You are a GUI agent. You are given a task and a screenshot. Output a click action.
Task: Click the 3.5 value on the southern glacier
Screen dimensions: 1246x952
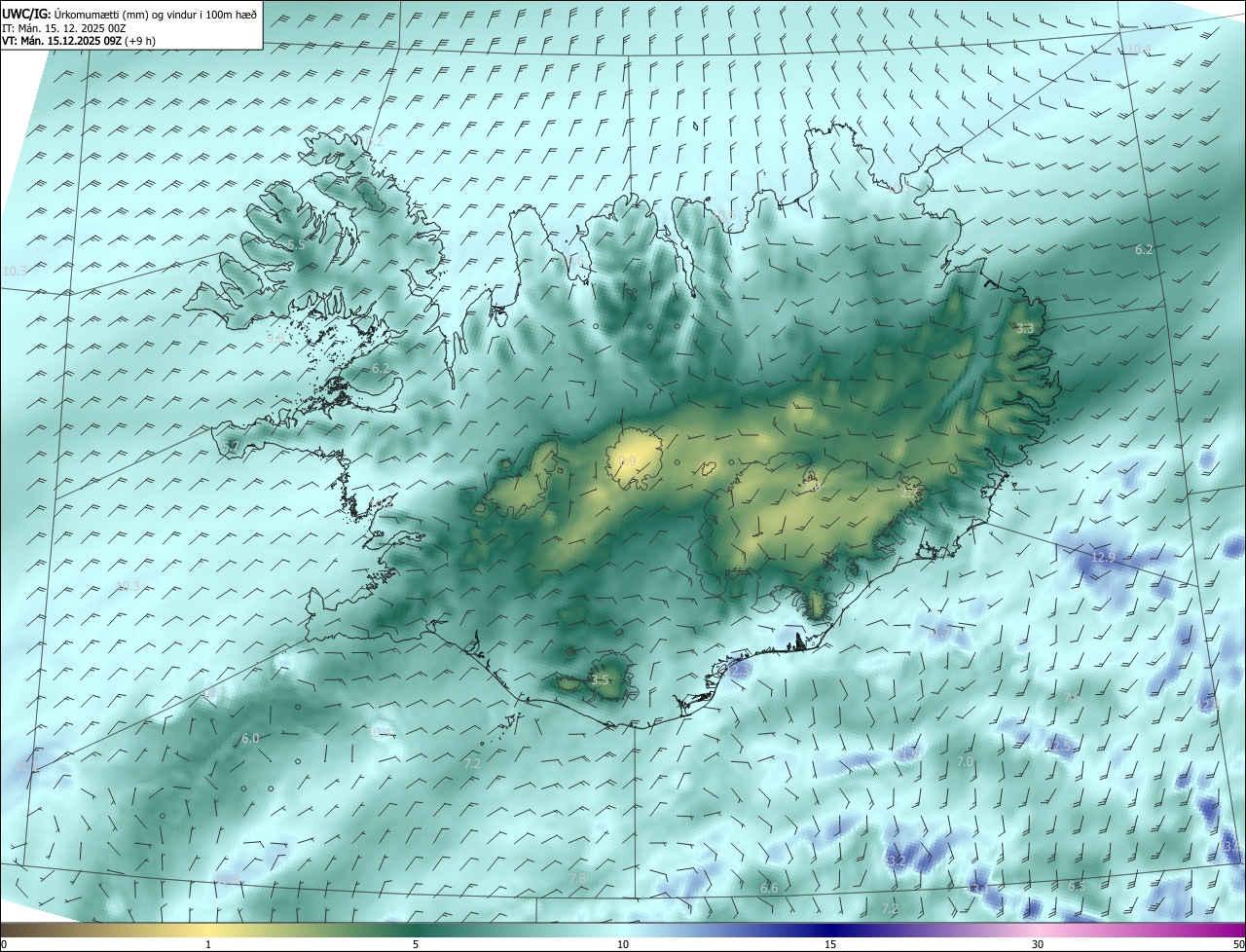pyautogui.click(x=600, y=679)
